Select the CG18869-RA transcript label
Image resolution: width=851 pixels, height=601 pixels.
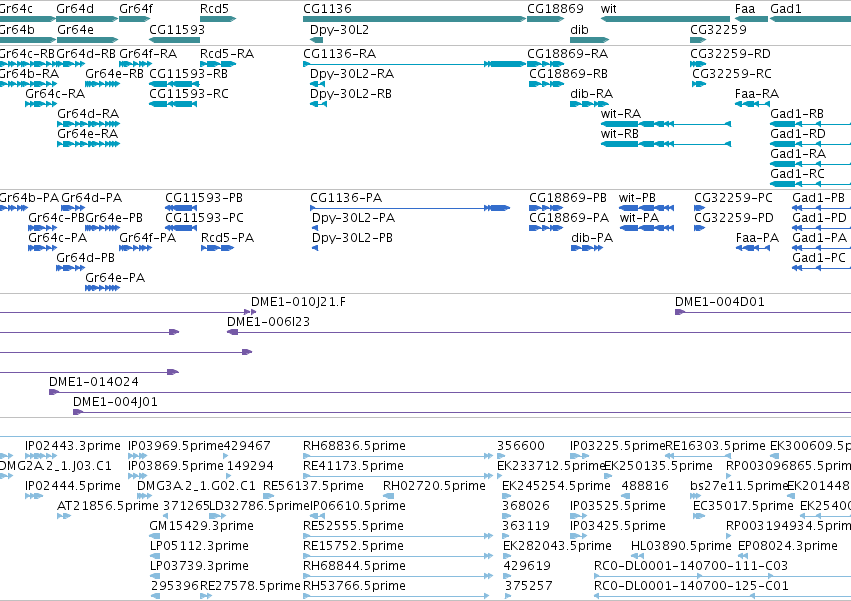568,53
